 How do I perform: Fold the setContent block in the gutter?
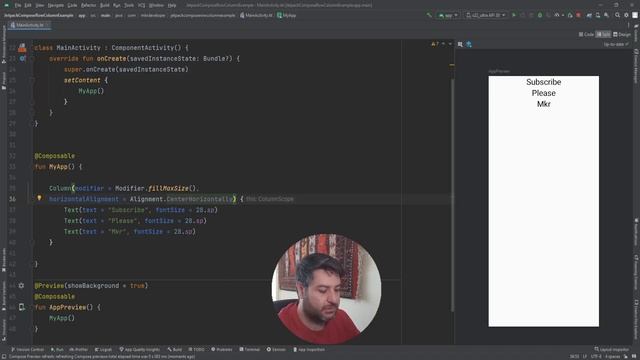[31, 80]
